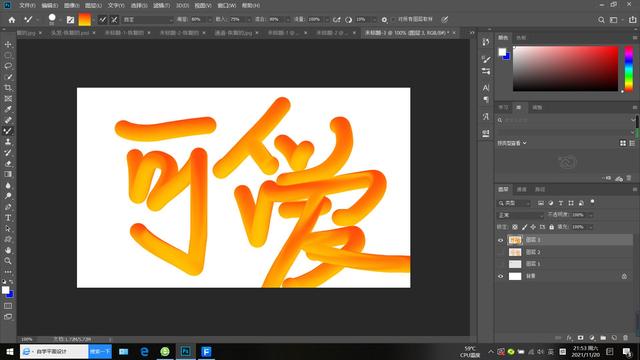
Task: Open Photoshop from the Windows taskbar
Action: [x=185, y=351]
